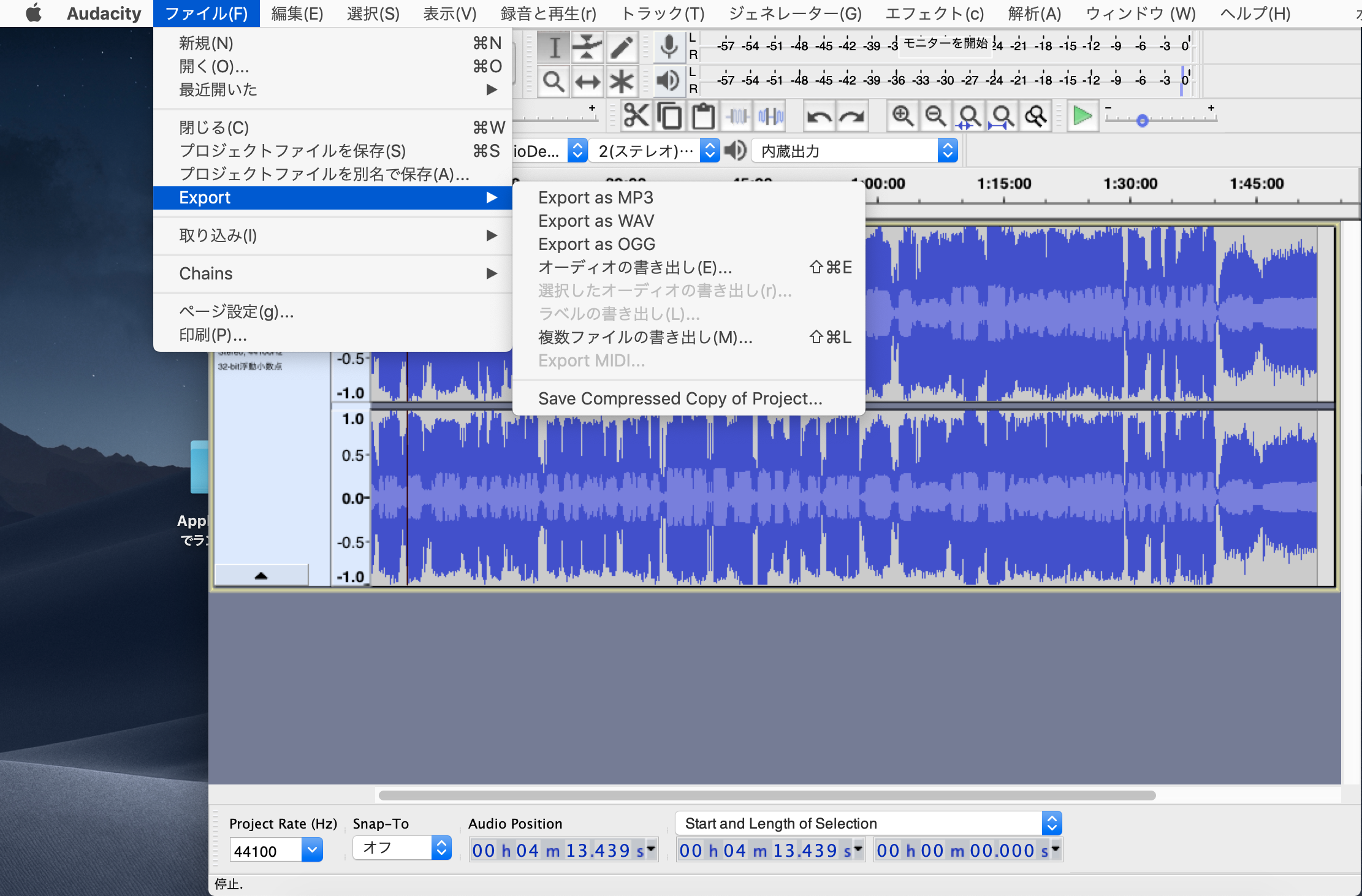Open the Snap-To オフ dropdown
The height and width of the screenshot is (896, 1362).
(402, 848)
